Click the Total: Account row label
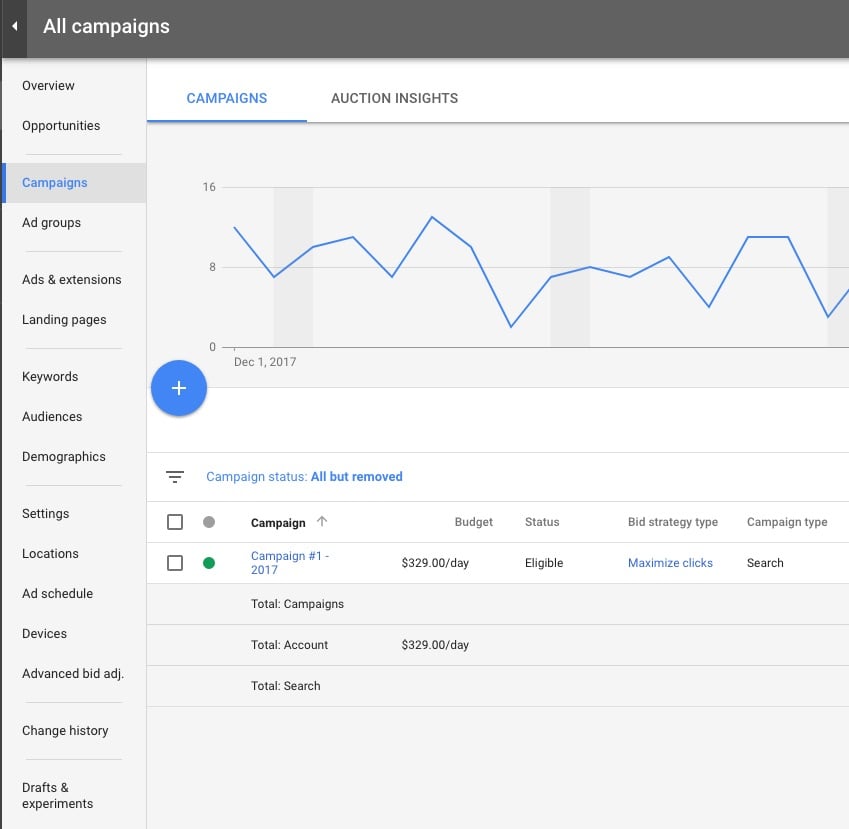 [x=289, y=645]
